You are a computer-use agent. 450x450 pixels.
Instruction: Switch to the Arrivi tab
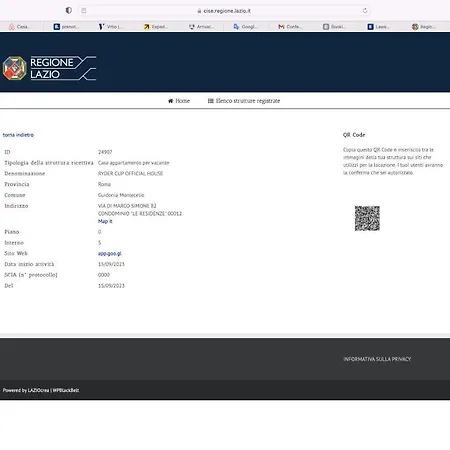click(201, 27)
